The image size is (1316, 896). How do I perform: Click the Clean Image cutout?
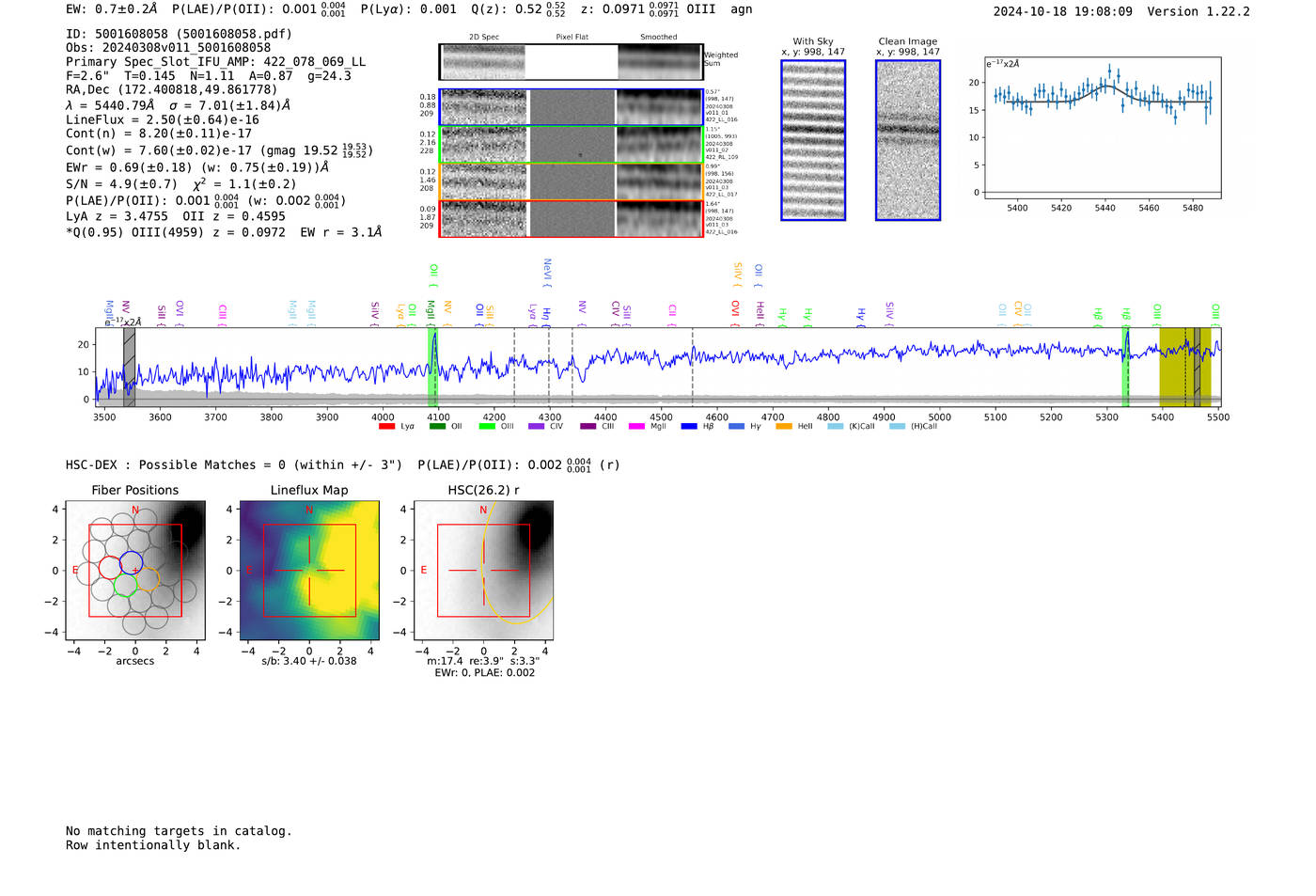(x=908, y=140)
